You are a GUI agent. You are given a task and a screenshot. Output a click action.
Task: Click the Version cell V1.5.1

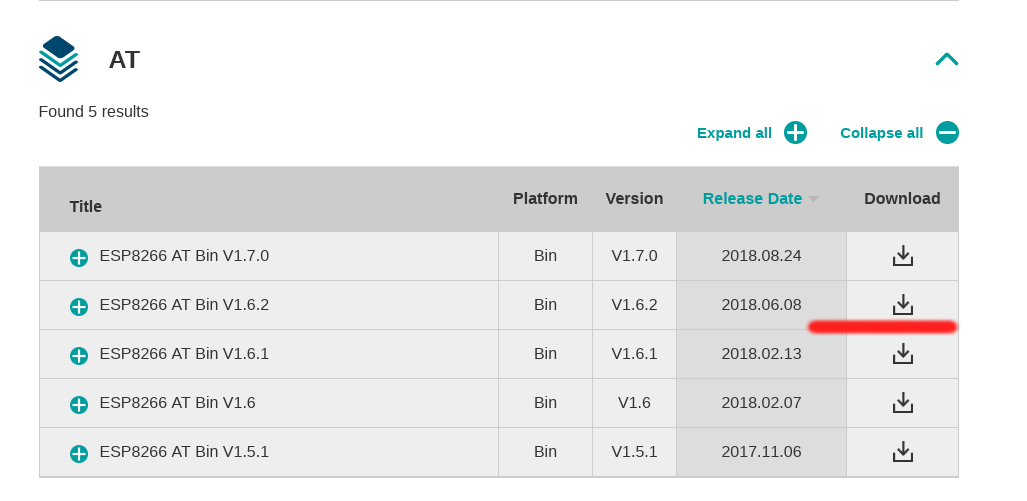coord(634,452)
